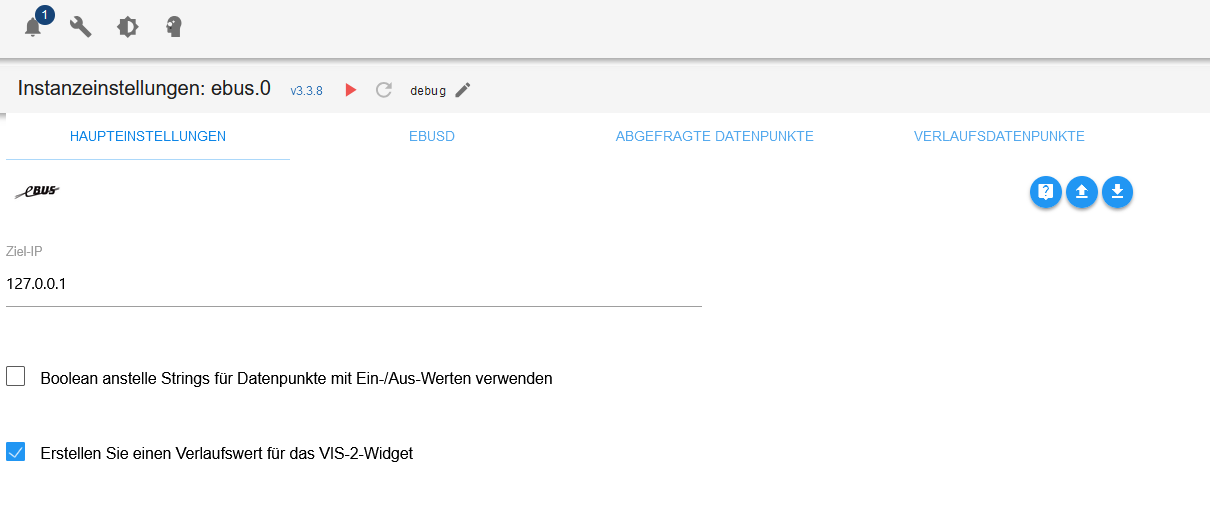1210x523 pixels.
Task: Select the Haupteinstellungen tab
Action: click(148, 136)
